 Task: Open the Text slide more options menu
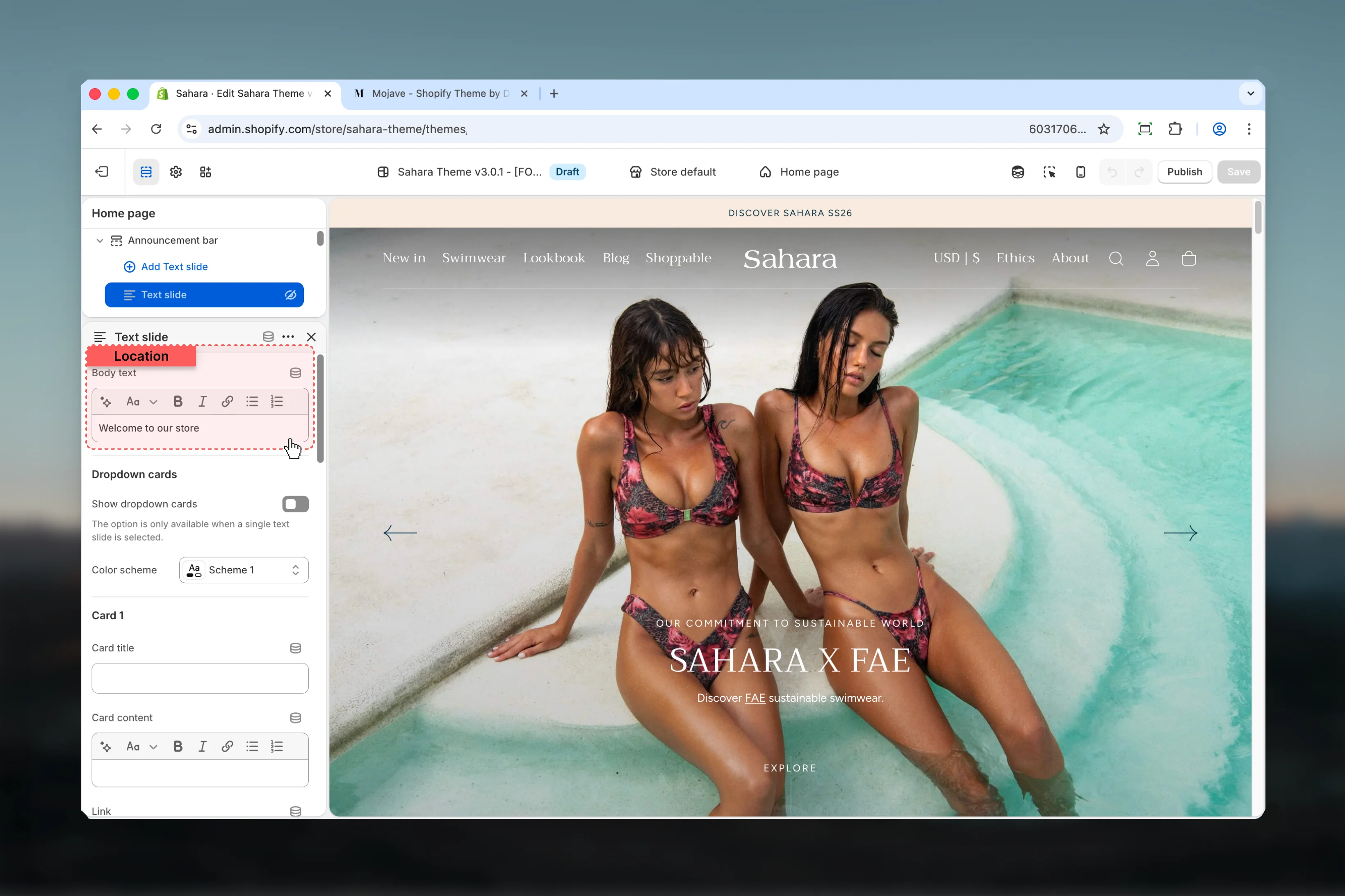(x=288, y=337)
